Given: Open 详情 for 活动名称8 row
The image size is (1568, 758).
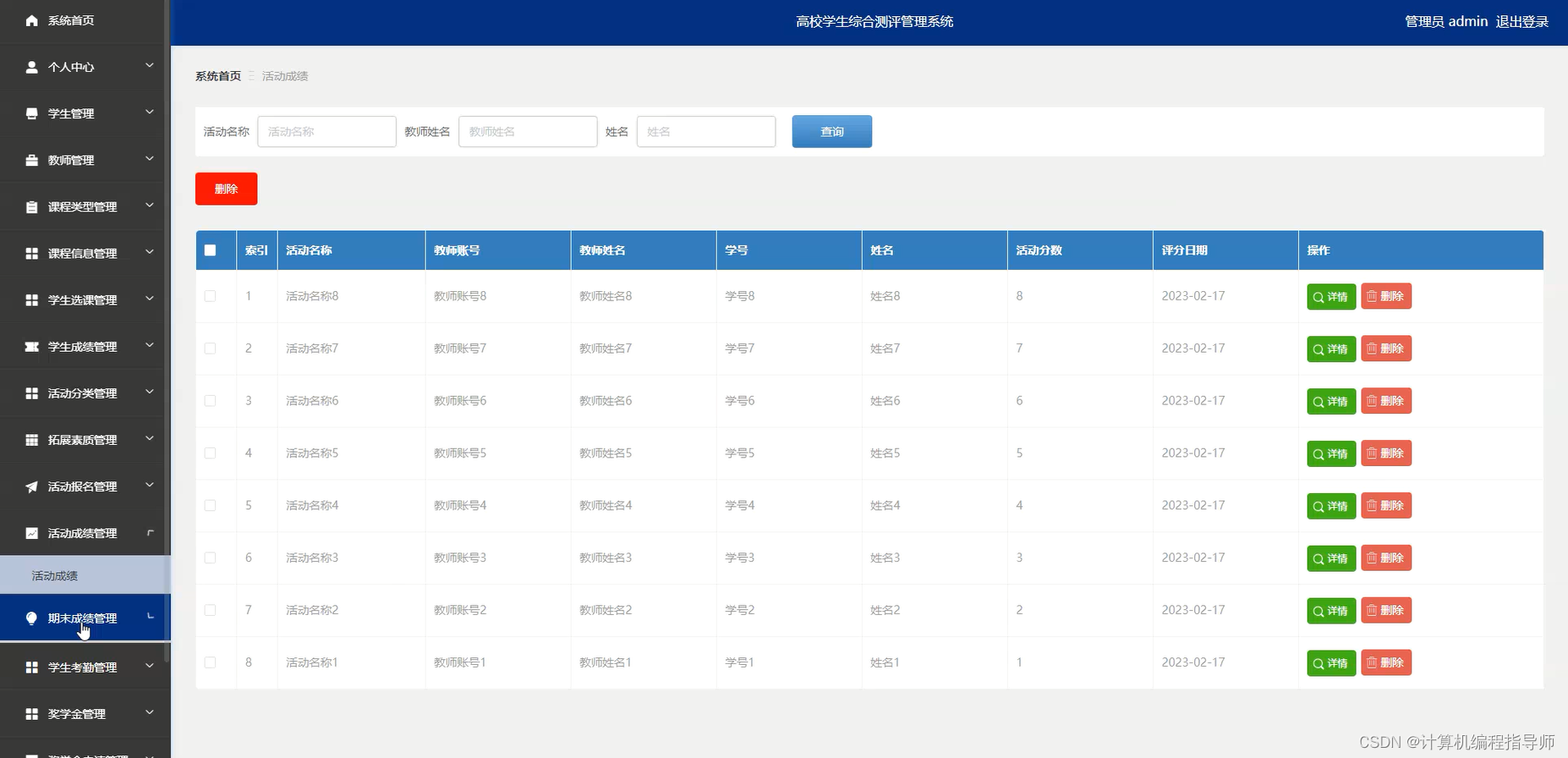Looking at the screenshot, I should tap(1331, 297).
